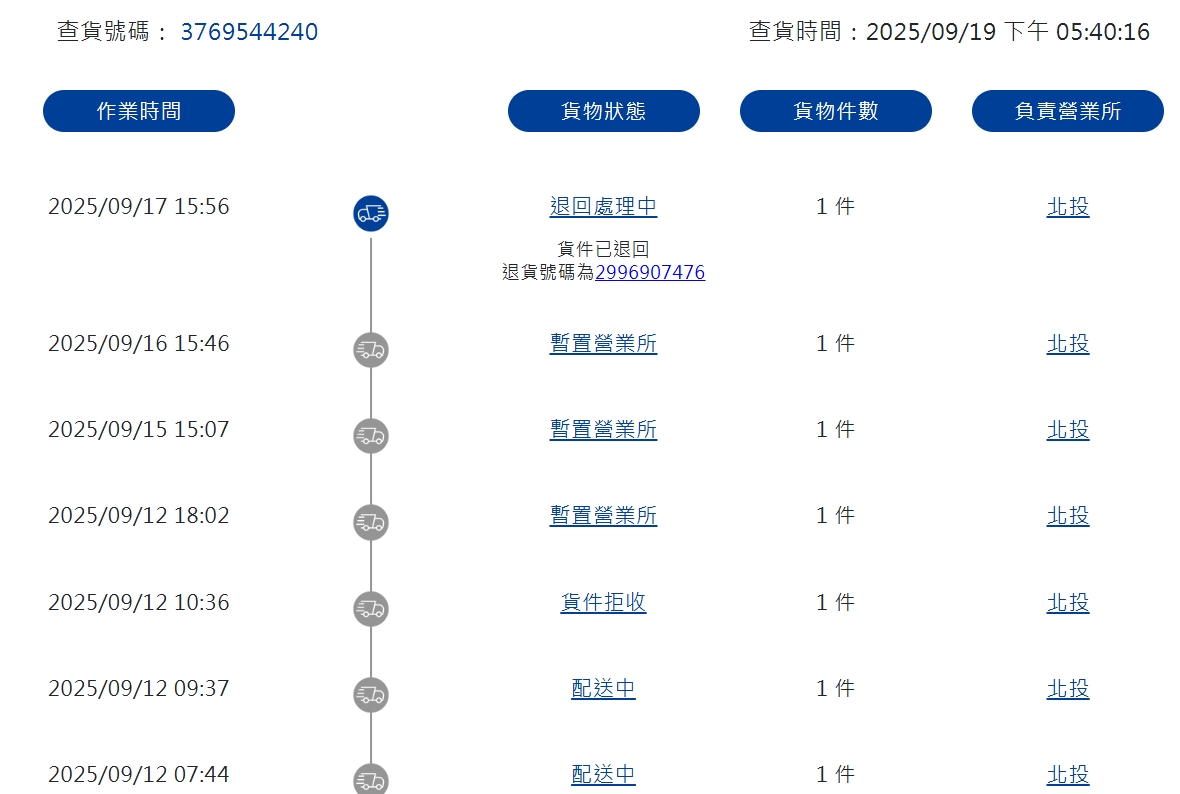Click 暫置營業所 status for 2025/09/15
Image resolution: width=1180 pixels, height=794 pixels.
(603, 430)
